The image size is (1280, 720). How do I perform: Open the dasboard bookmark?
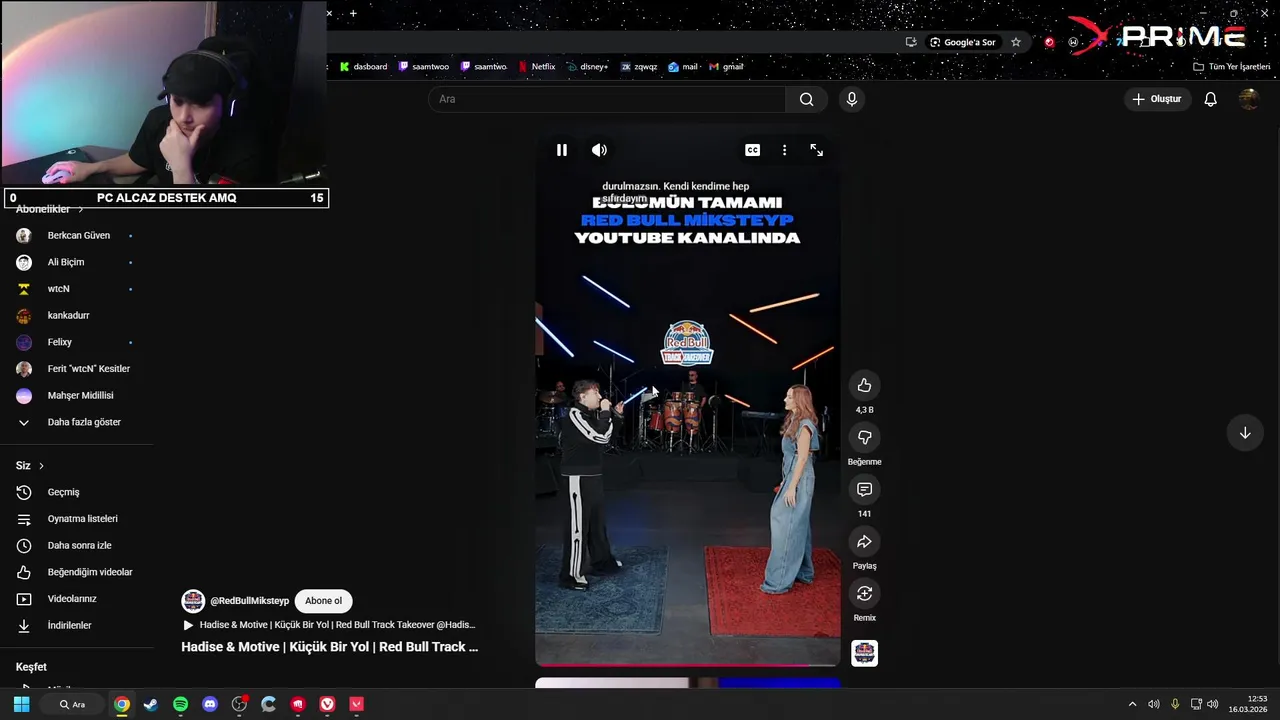tap(363, 67)
